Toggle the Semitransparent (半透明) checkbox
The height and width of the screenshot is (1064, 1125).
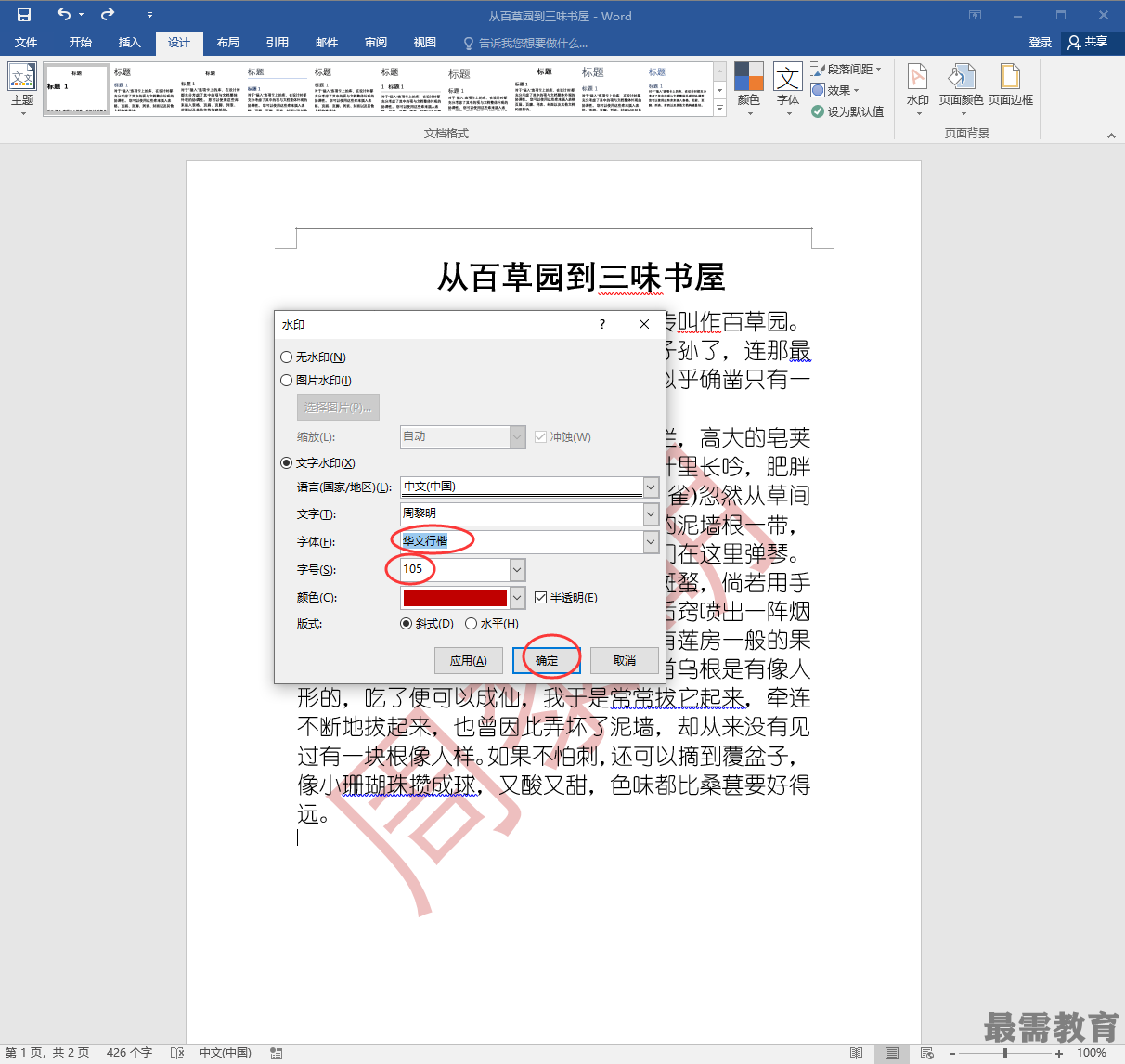coord(541,597)
